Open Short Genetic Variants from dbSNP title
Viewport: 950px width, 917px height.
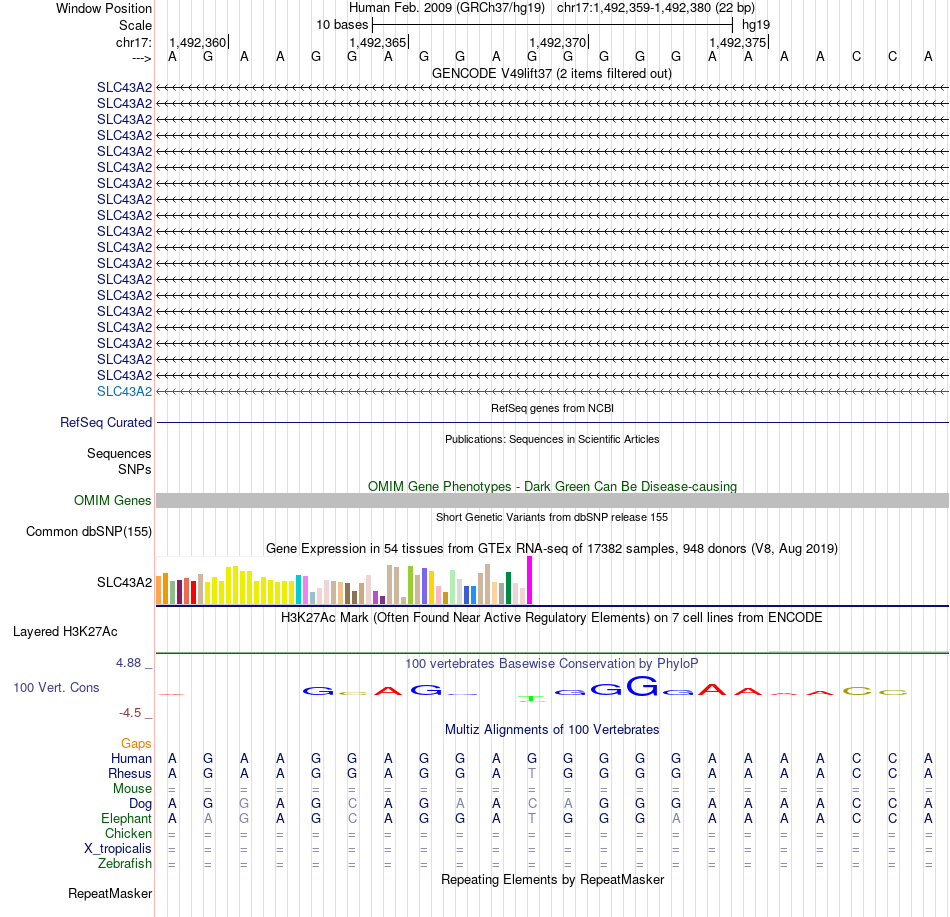tap(552, 517)
